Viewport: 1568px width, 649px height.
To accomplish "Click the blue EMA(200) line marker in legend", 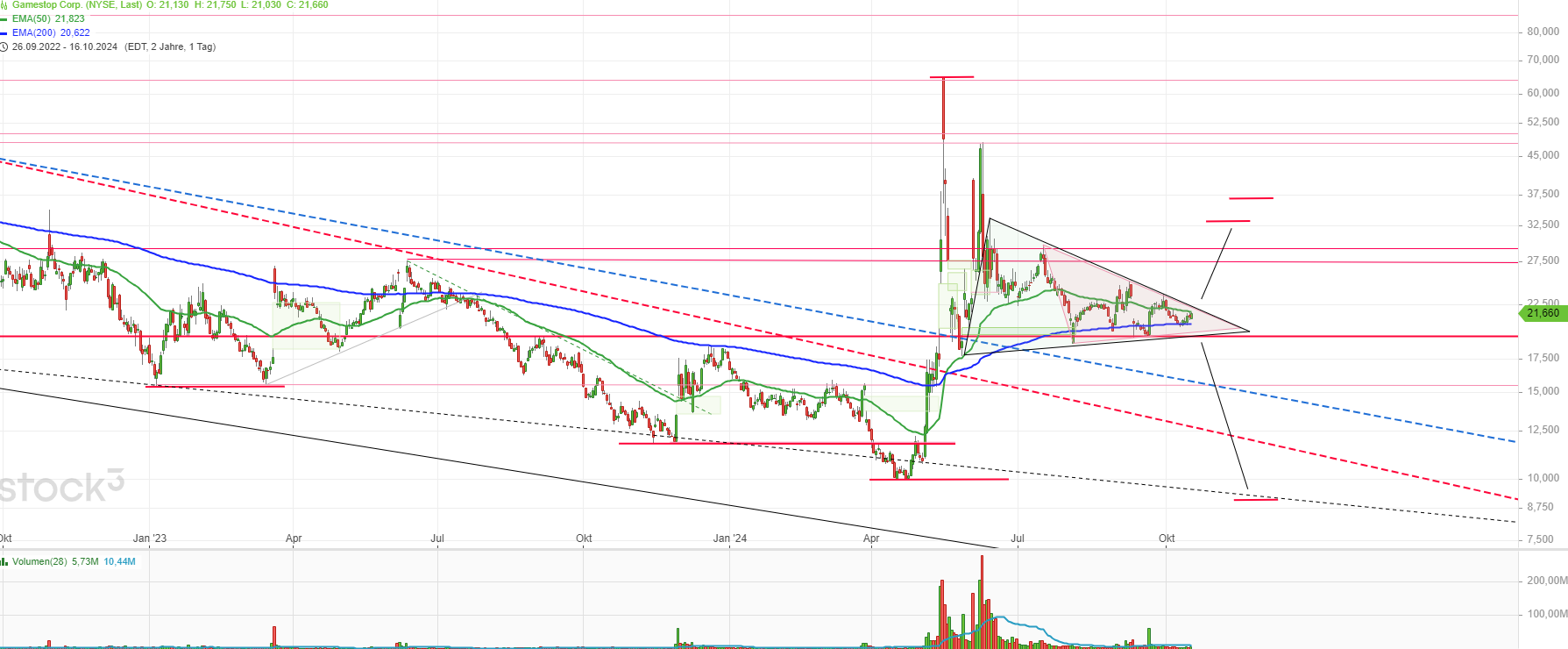I will click(4, 33).
